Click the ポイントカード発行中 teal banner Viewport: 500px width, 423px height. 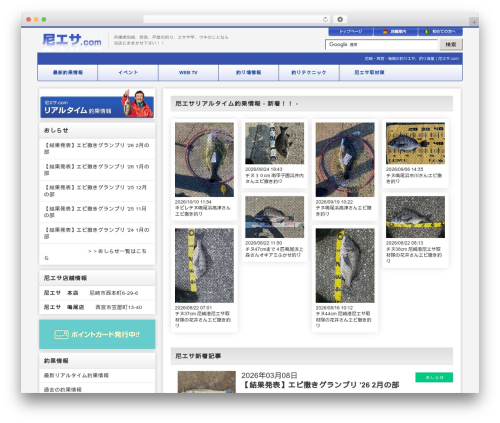(x=97, y=334)
